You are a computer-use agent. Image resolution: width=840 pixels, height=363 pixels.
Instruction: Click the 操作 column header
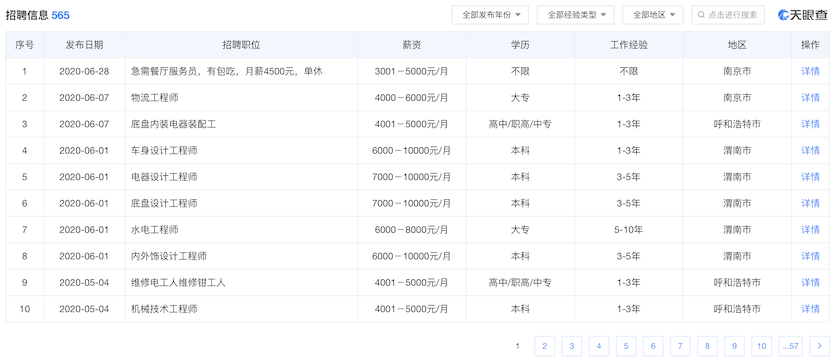810,45
